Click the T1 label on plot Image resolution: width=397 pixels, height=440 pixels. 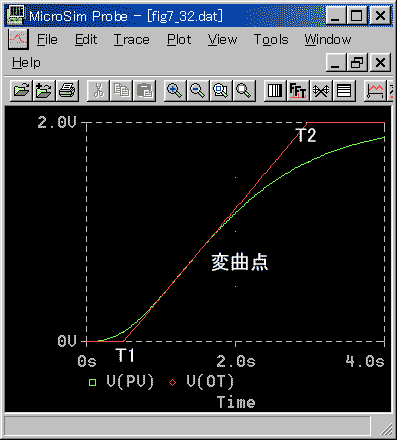click(x=125, y=355)
